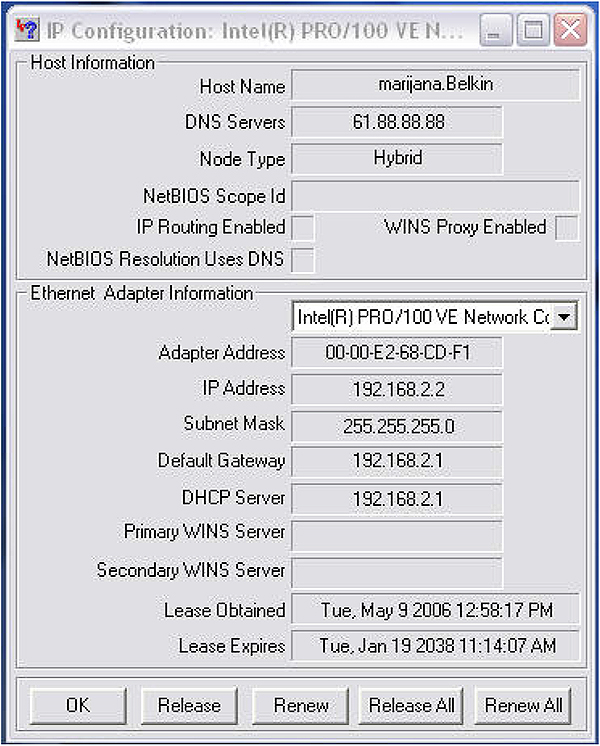The width and height of the screenshot is (600, 746).
Task: Click the Host Name label
Action: (x=242, y=87)
